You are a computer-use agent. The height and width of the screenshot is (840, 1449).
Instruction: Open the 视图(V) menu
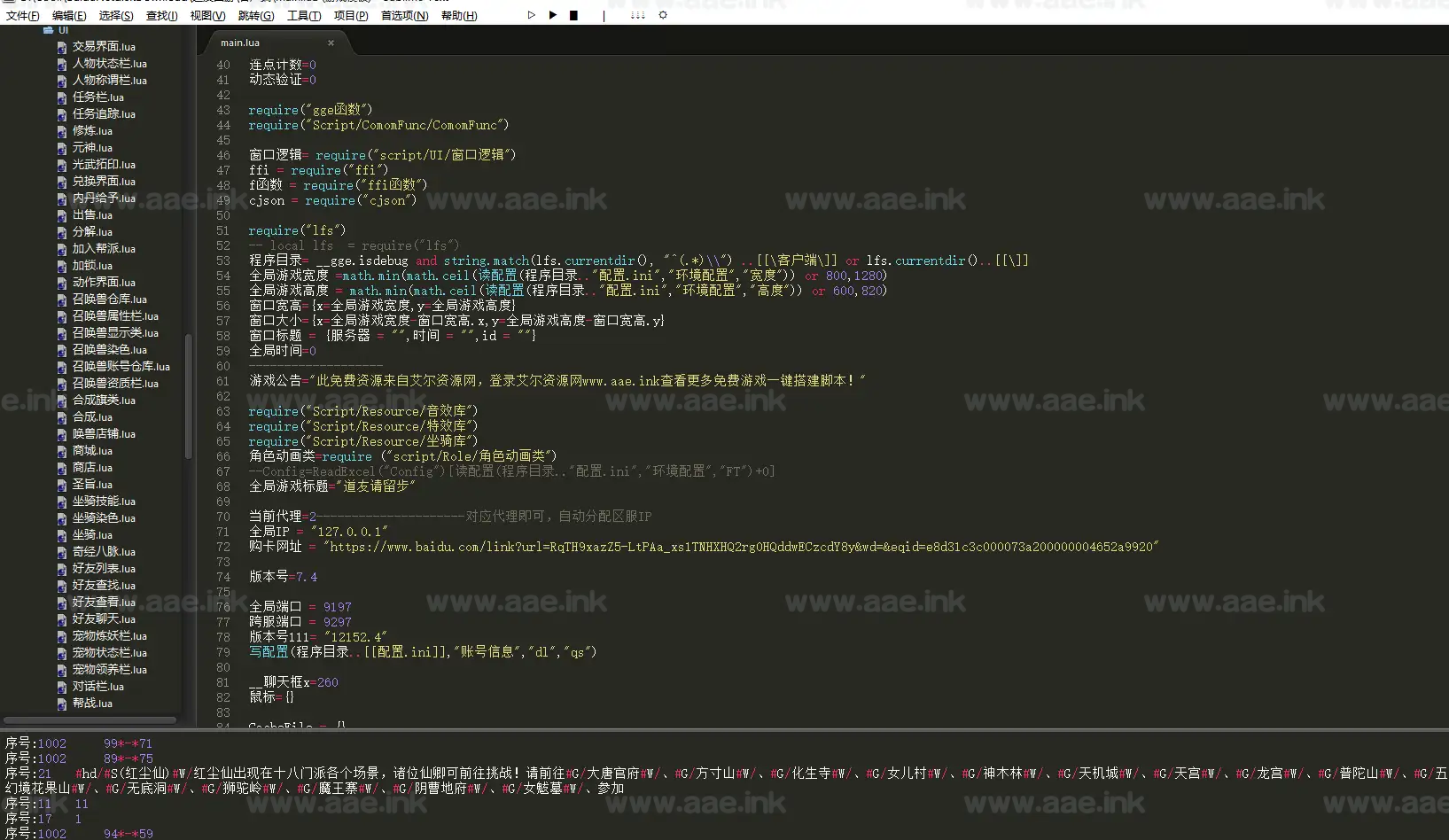coord(207,16)
